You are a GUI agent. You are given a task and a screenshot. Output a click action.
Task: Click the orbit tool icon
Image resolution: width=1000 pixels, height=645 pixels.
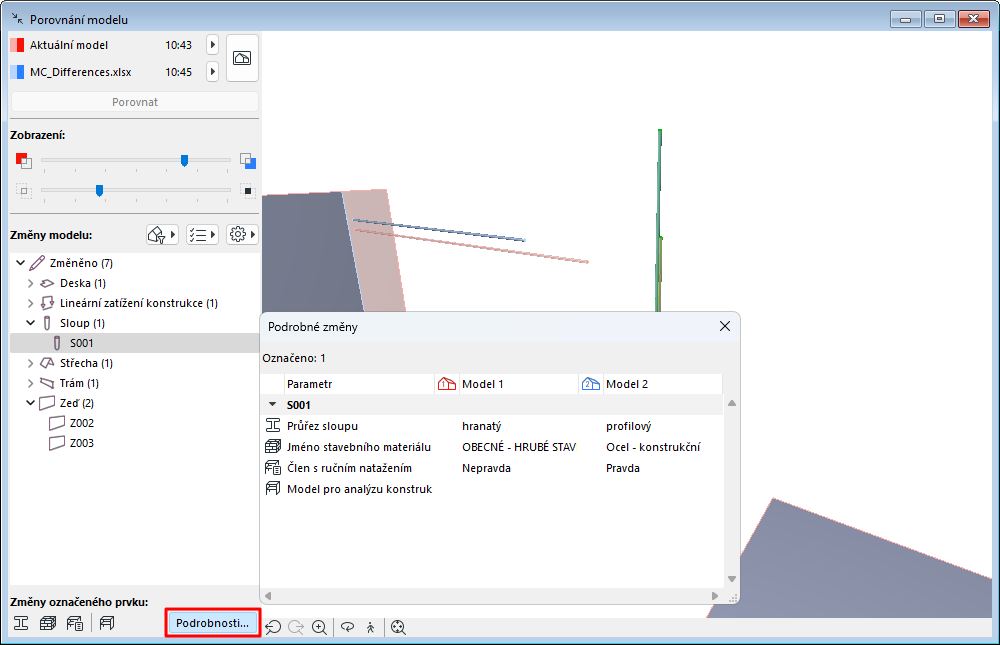click(x=347, y=627)
